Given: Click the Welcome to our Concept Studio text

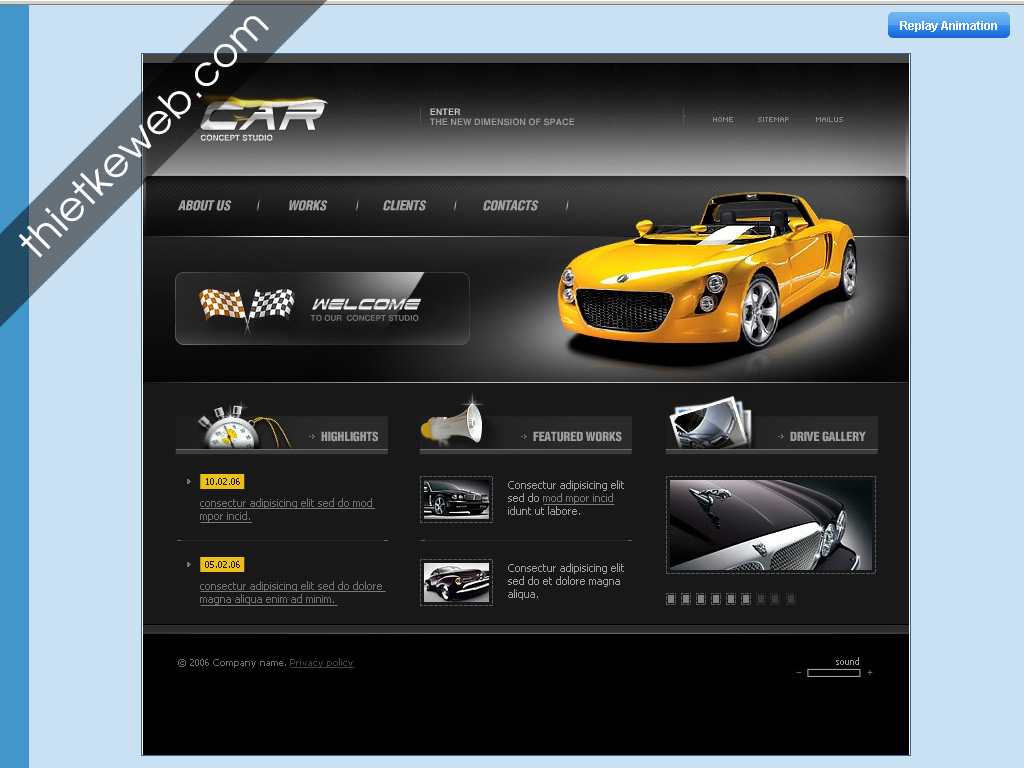Looking at the screenshot, I should (365, 310).
